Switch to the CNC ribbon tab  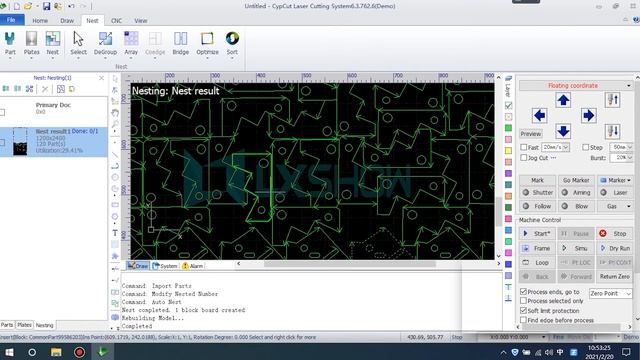pos(116,20)
